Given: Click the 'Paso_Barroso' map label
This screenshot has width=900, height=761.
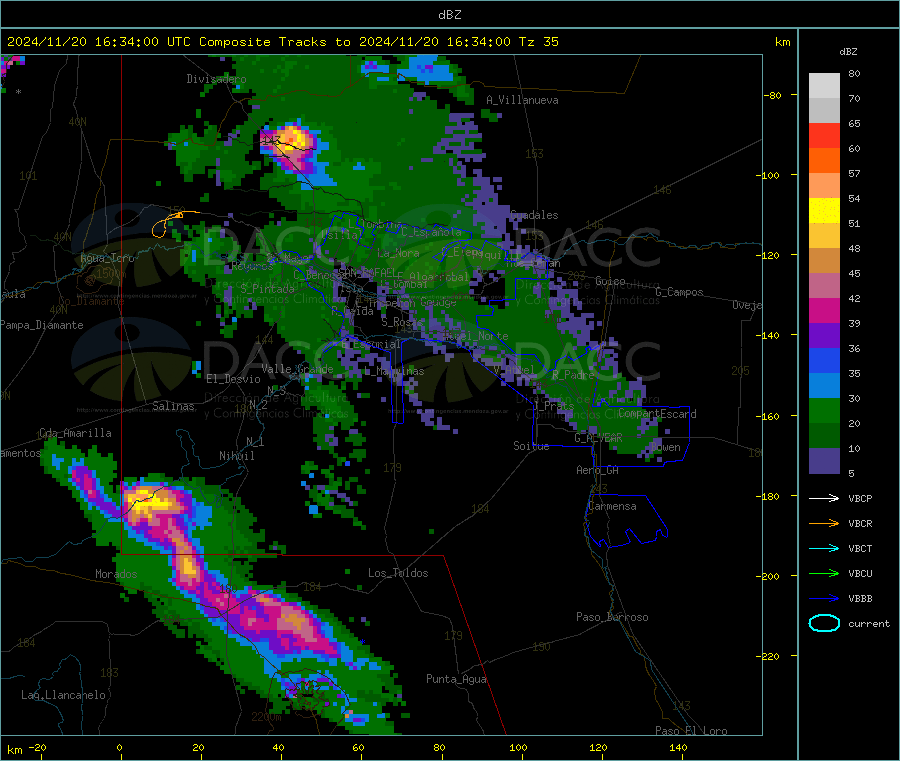Looking at the screenshot, I should [612, 617].
